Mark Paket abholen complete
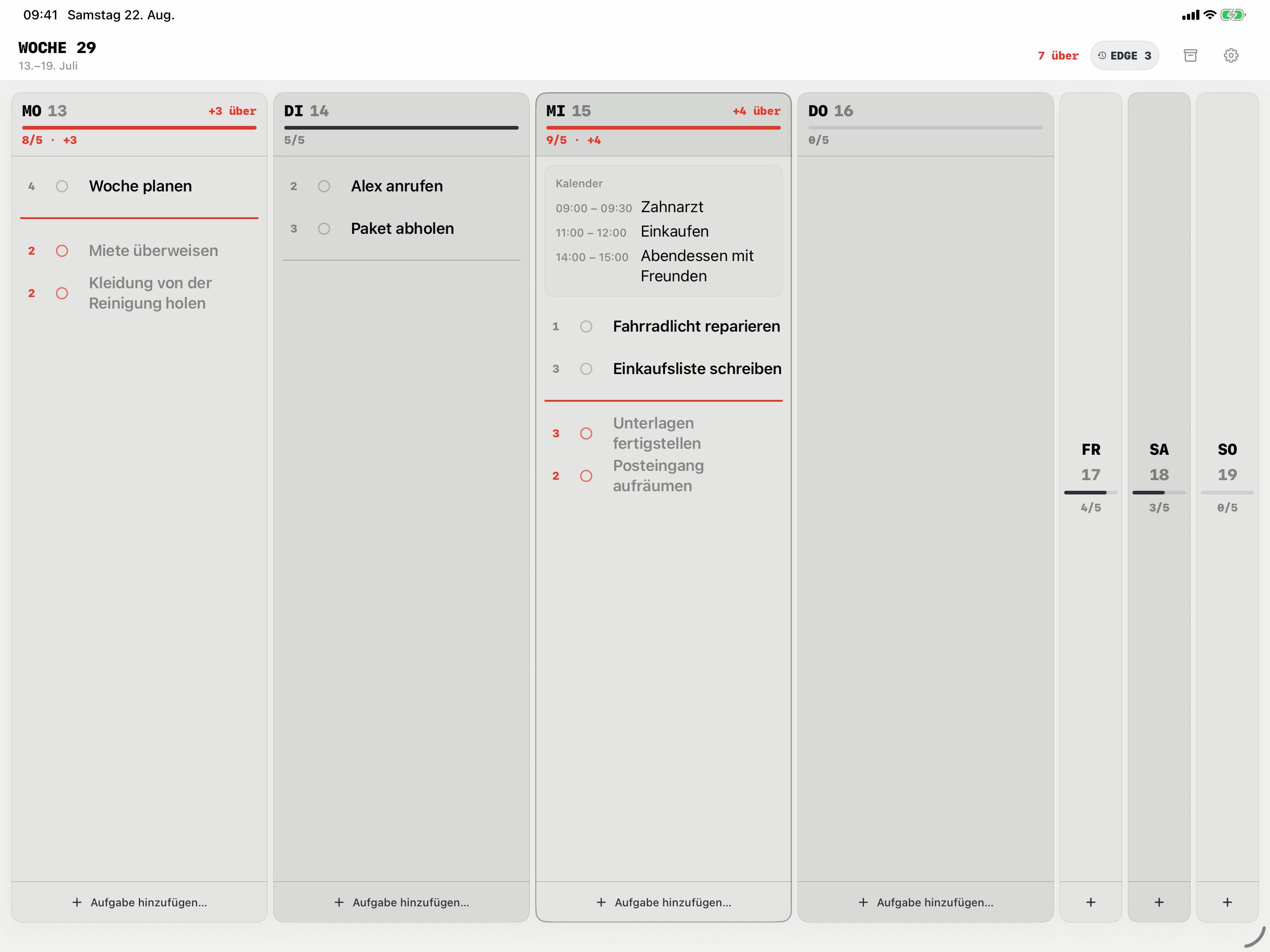Screen dimensions: 1270x952 tap(324, 229)
